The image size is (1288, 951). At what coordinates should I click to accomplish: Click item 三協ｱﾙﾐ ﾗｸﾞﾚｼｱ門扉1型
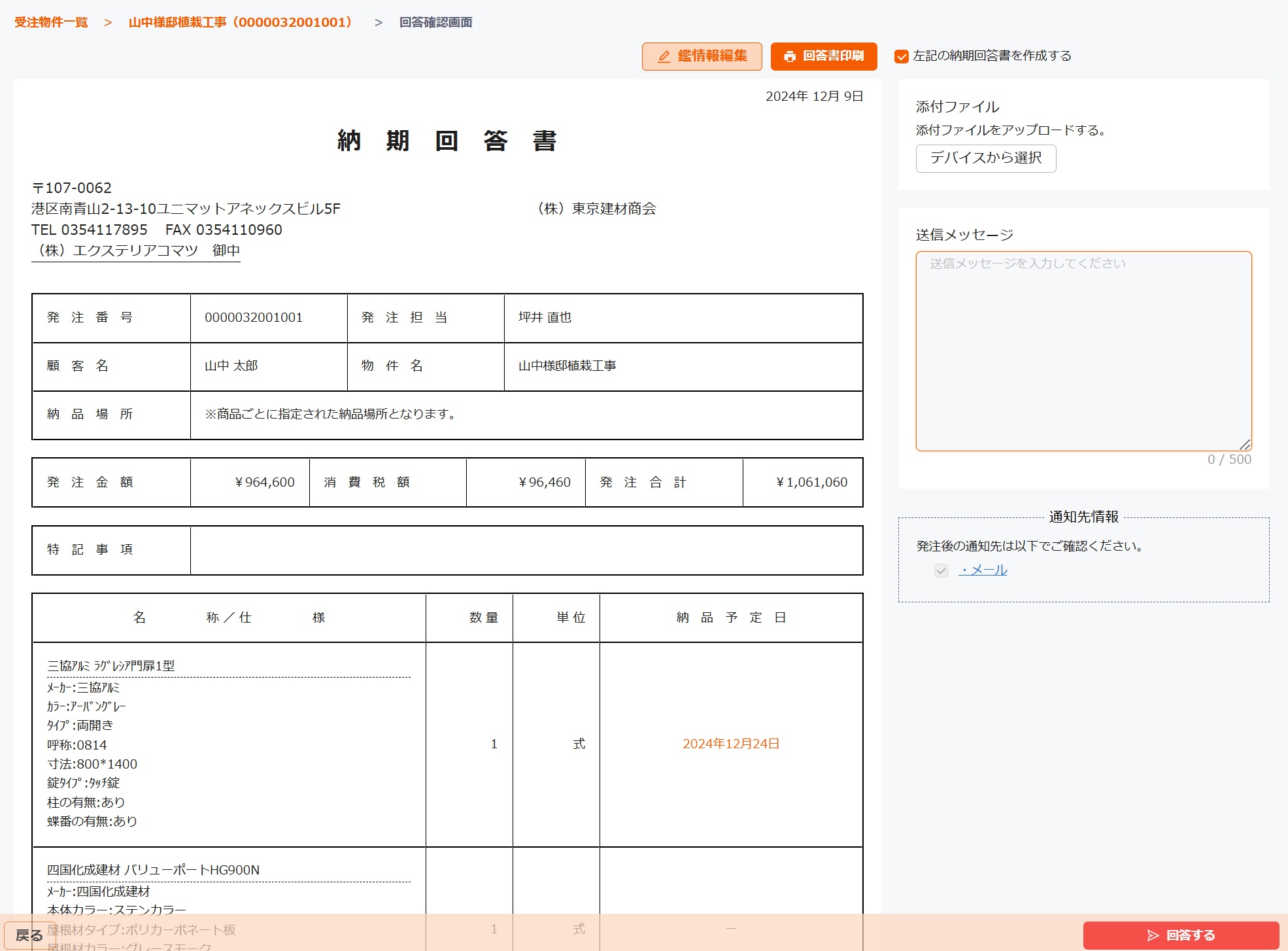[110, 666]
